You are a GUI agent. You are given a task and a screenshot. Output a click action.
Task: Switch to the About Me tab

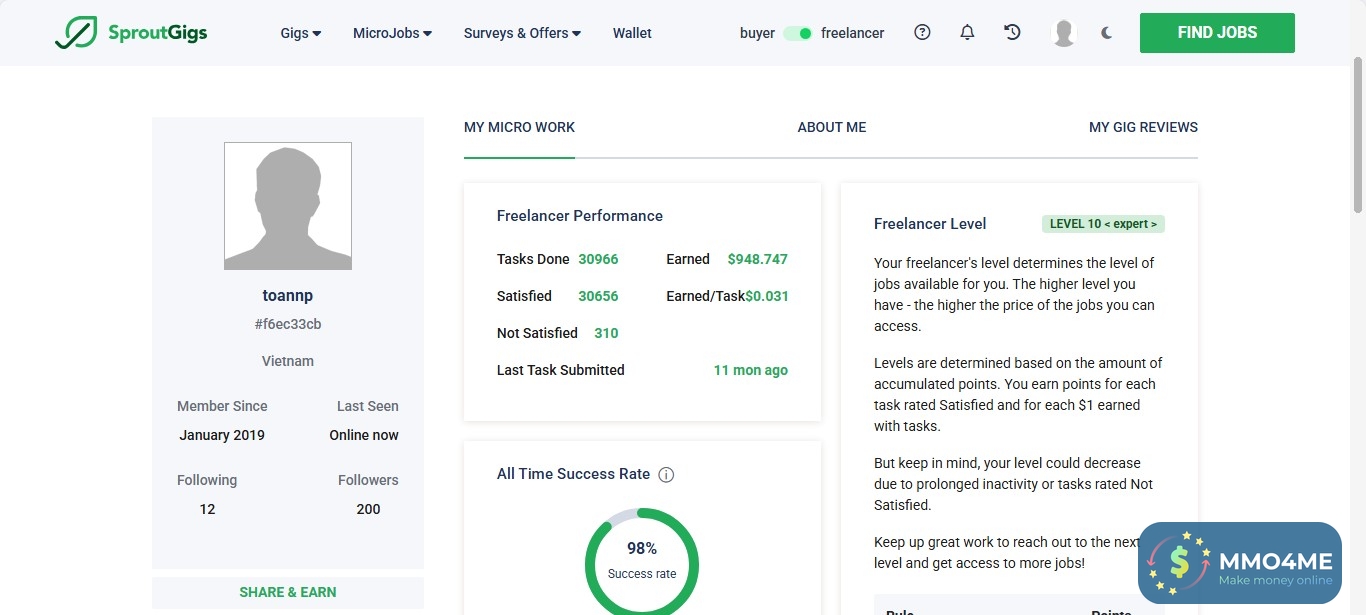pos(832,128)
